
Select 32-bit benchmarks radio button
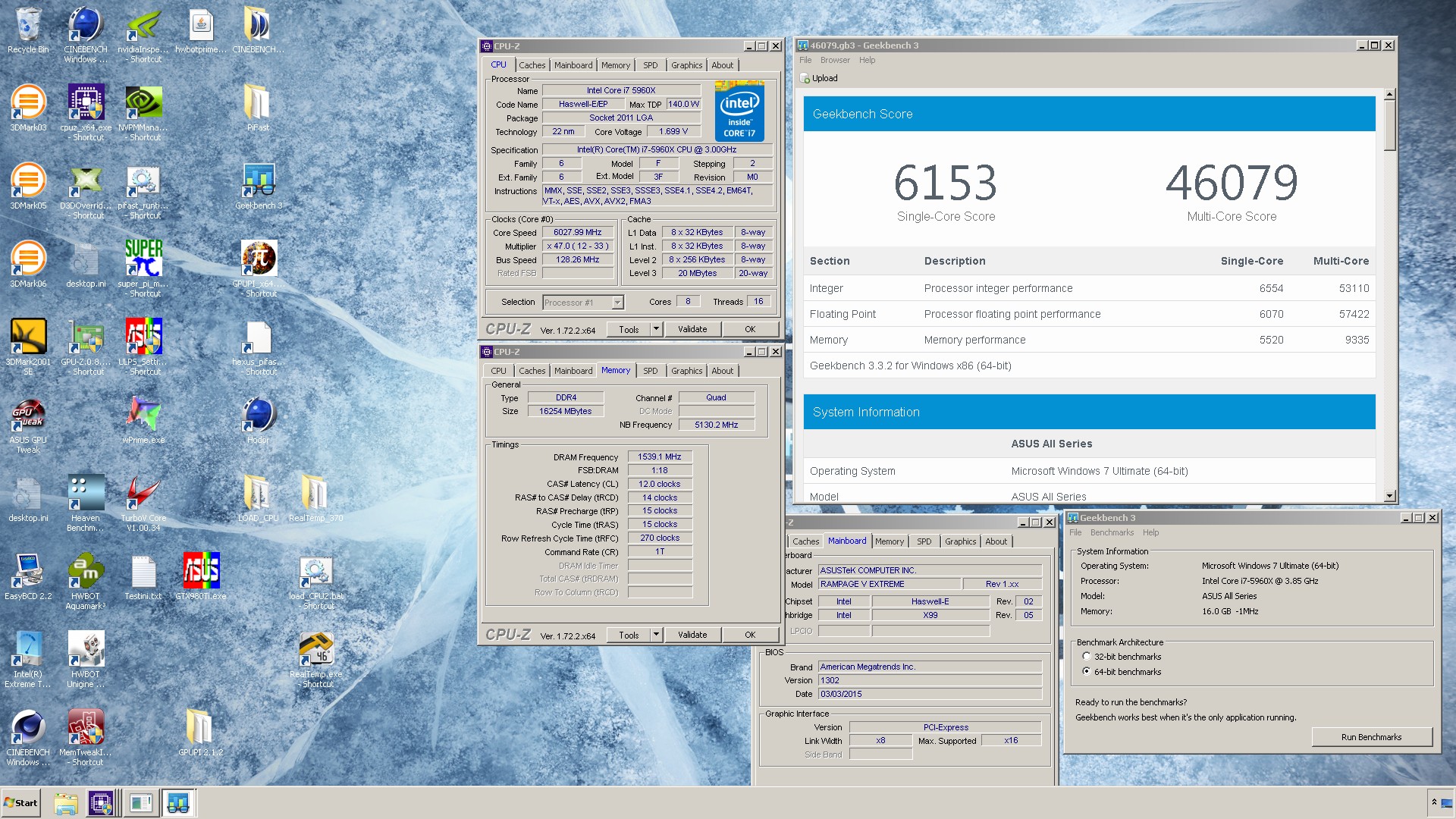point(1087,657)
